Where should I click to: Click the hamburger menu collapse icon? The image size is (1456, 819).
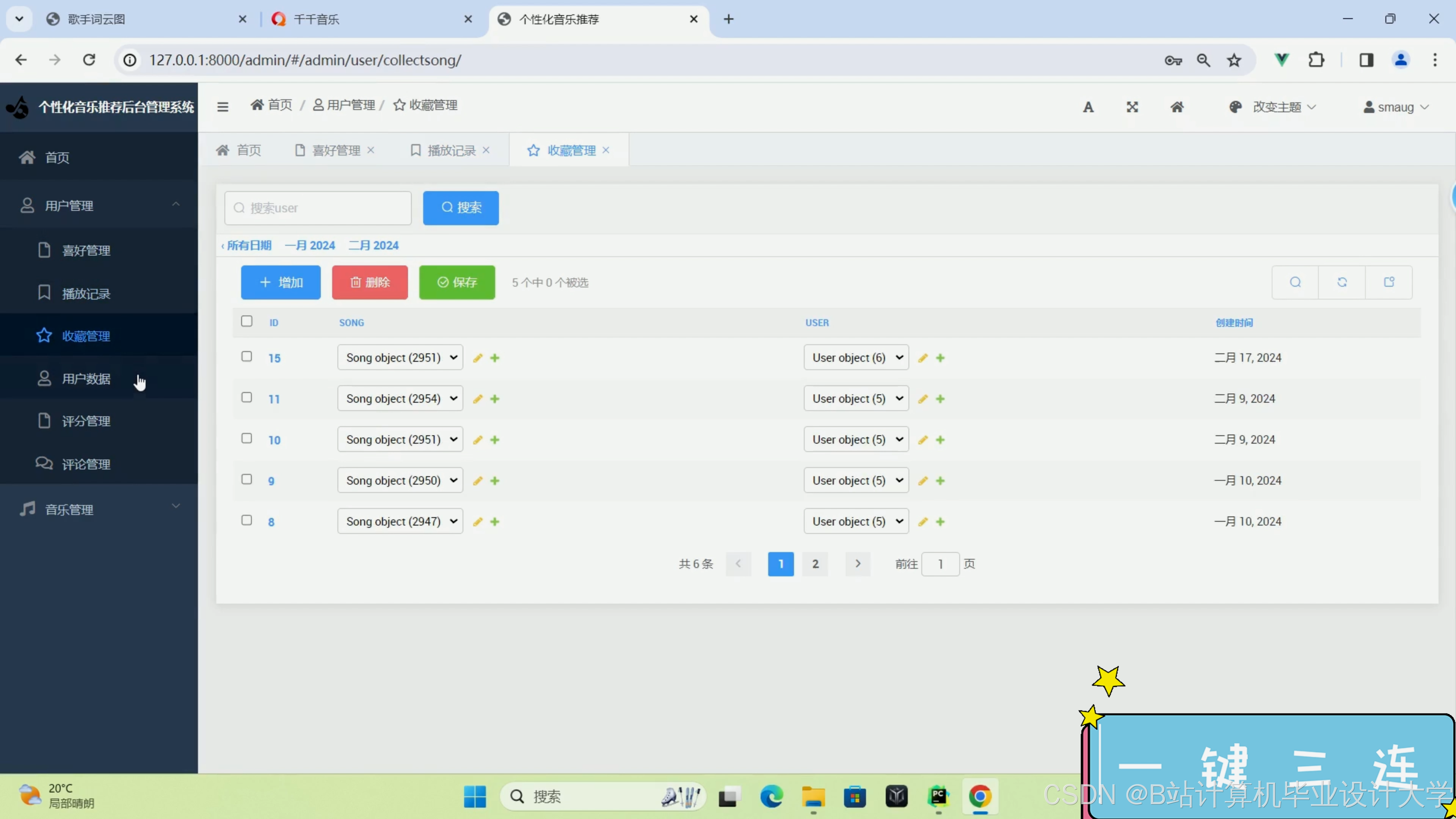[223, 106]
